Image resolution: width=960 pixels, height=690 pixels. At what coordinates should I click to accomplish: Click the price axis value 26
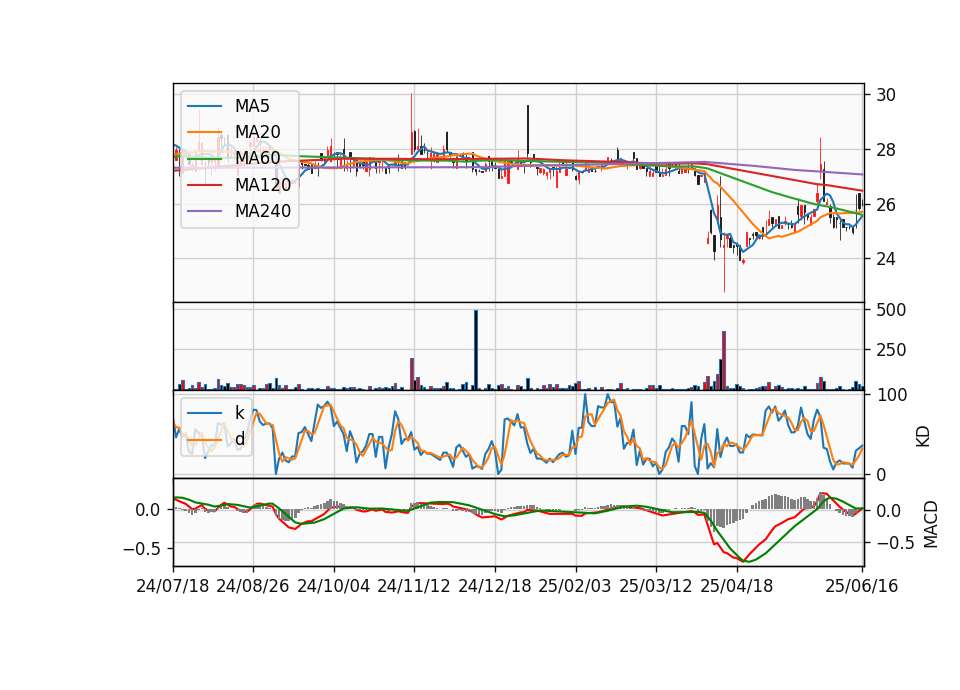(x=886, y=204)
